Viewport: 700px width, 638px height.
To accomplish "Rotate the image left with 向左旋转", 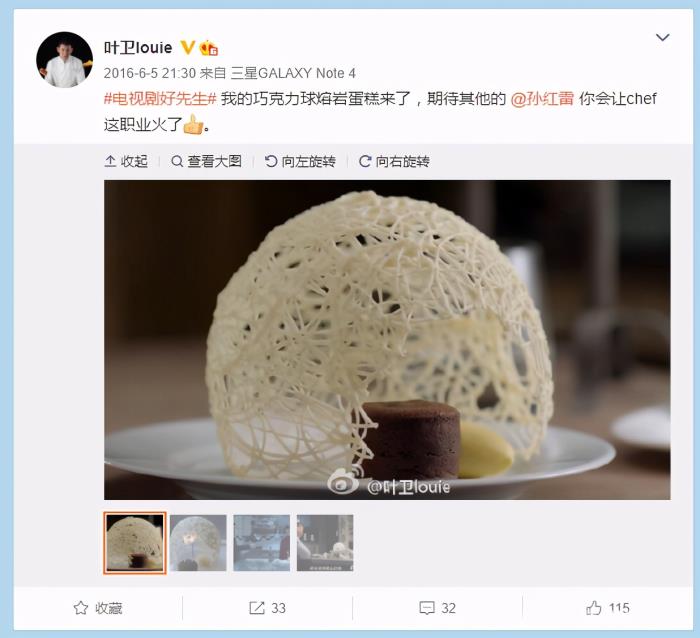I will (x=300, y=161).
